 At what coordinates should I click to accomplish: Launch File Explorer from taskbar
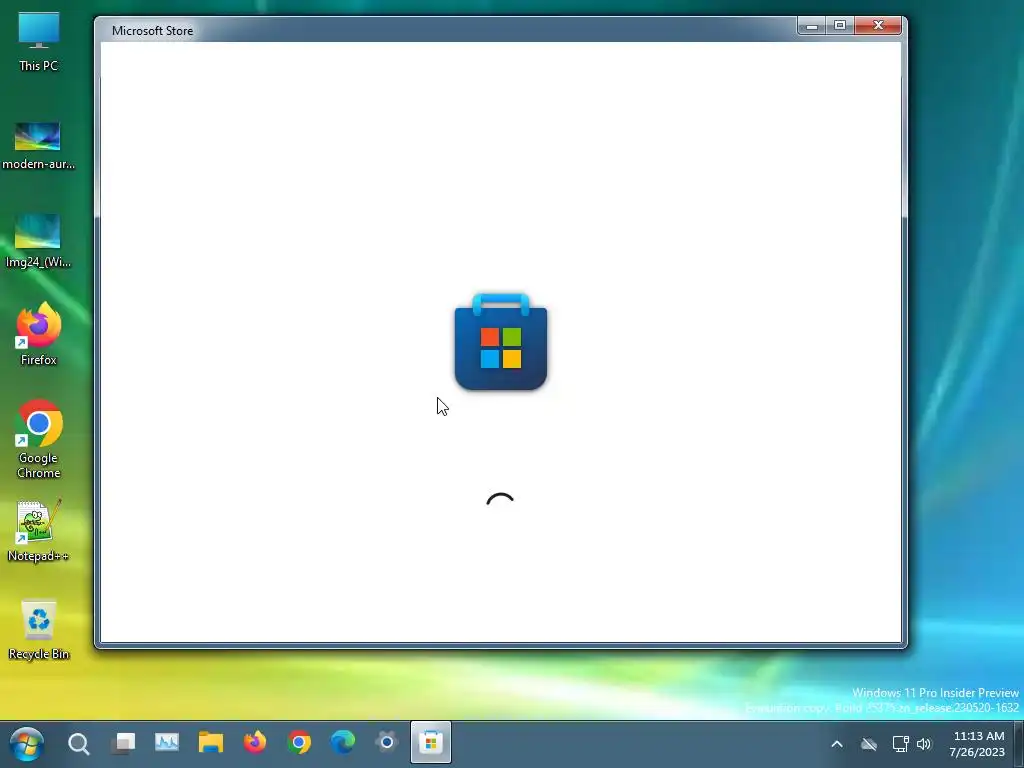pos(211,743)
